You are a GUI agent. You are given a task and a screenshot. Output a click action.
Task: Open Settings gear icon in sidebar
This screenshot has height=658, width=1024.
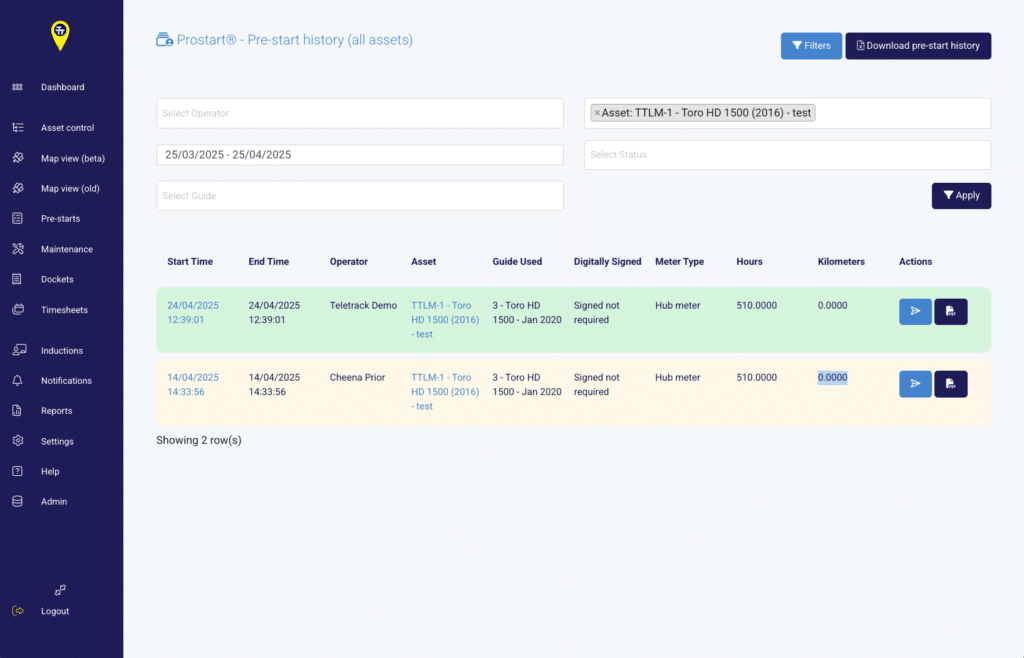point(18,441)
